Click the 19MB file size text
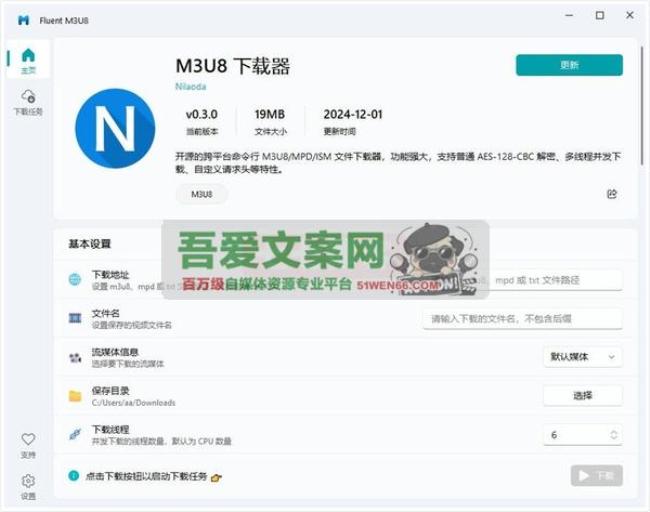Viewport: 650px width, 512px height. 270,114
